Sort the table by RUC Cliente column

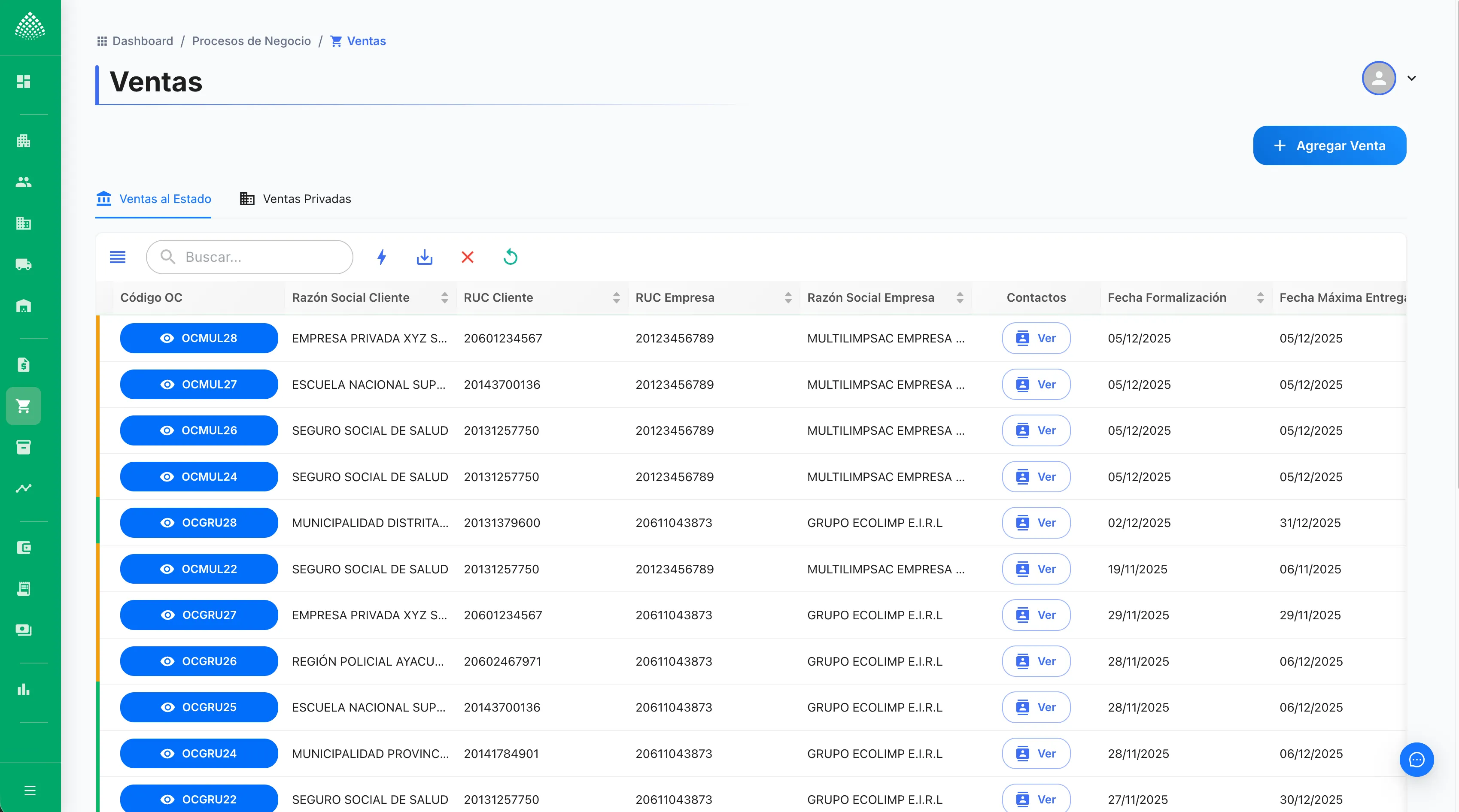[x=616, y=297]
